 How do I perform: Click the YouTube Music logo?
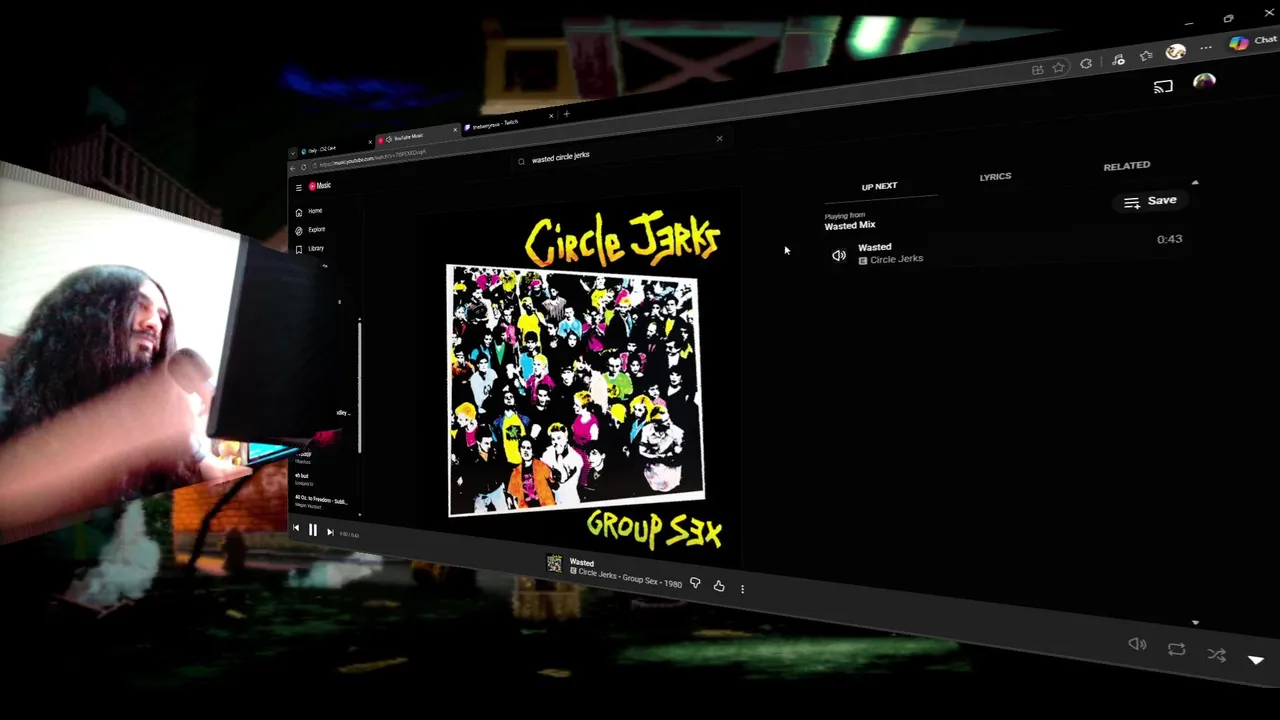[320, 186]
